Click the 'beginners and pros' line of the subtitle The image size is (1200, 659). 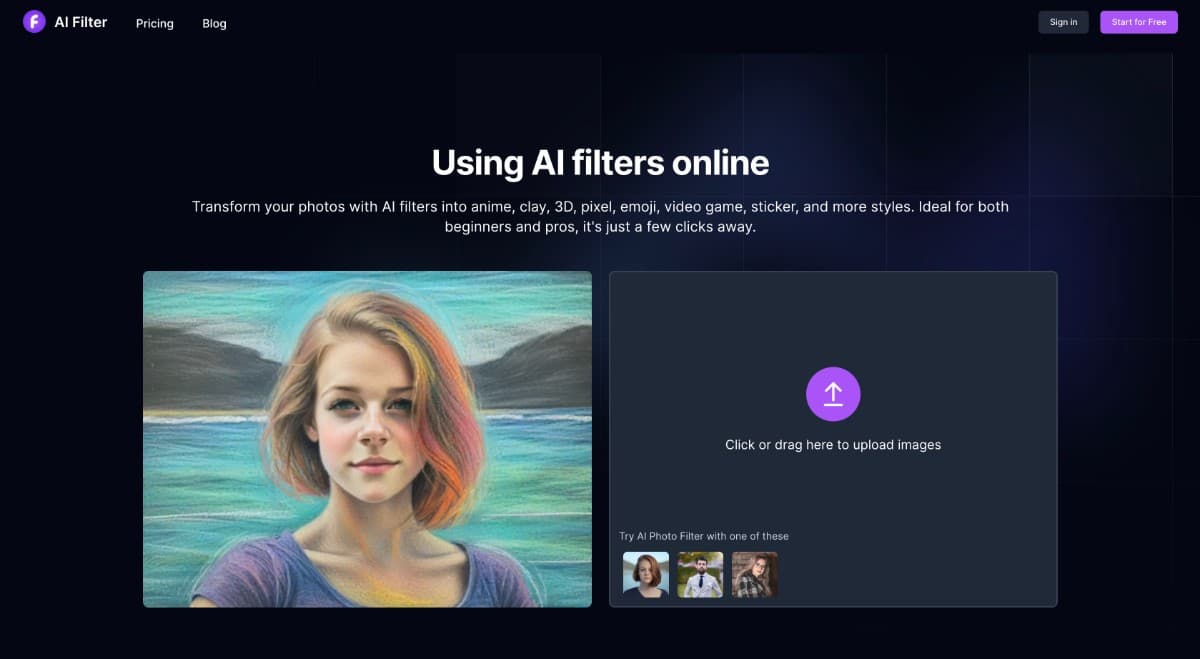point(600,227)
